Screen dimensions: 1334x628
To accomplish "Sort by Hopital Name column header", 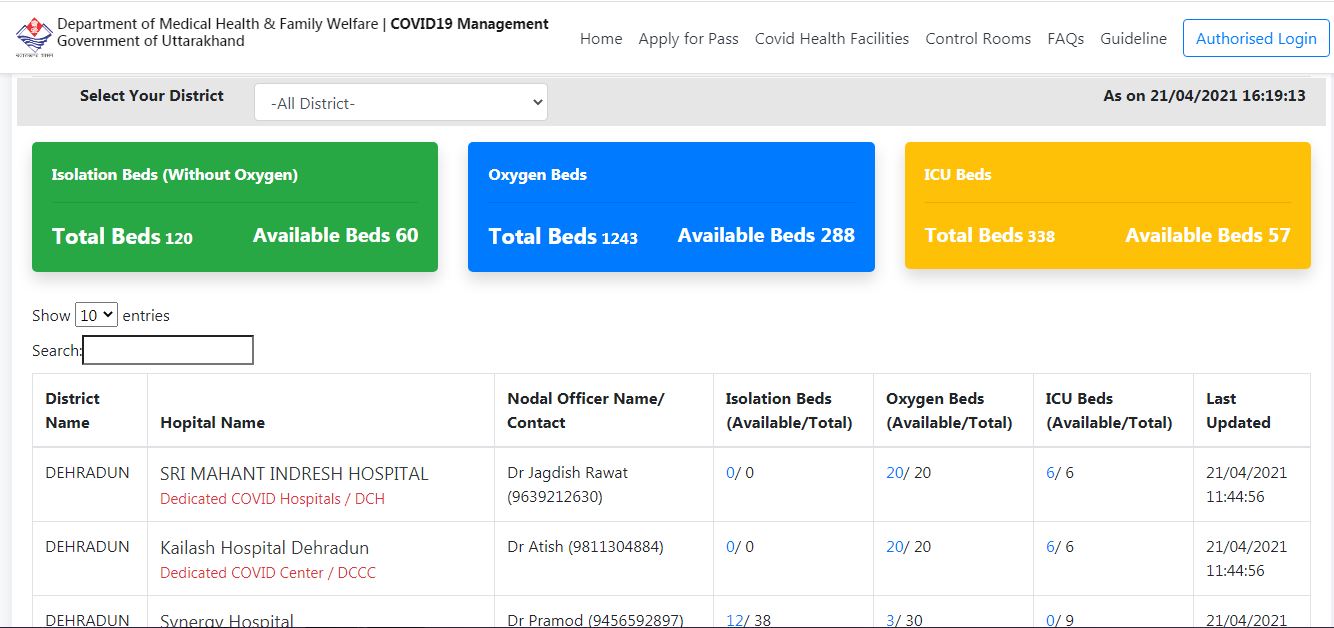I will pyautogui.click(x=321, y=410).
